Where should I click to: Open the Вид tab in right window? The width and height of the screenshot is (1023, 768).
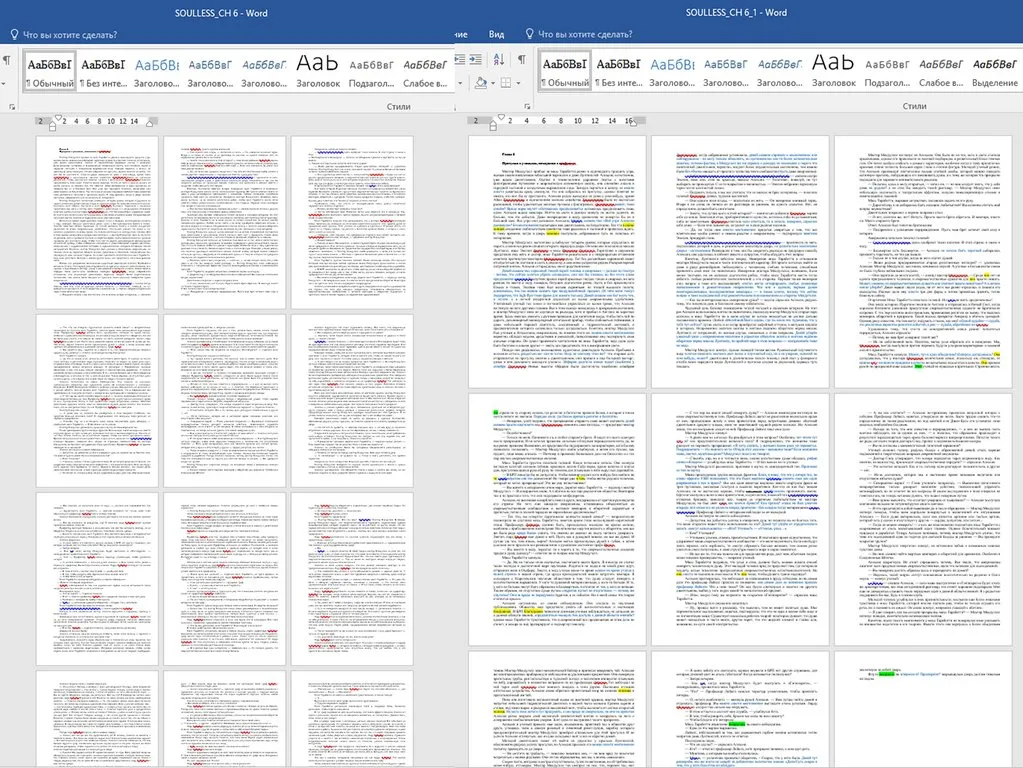click(x=496, y=34)
